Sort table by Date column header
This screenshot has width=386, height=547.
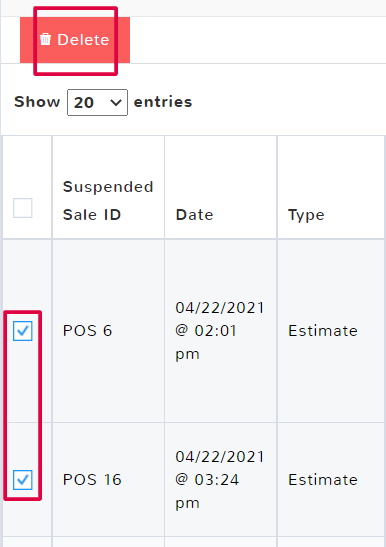195,215
